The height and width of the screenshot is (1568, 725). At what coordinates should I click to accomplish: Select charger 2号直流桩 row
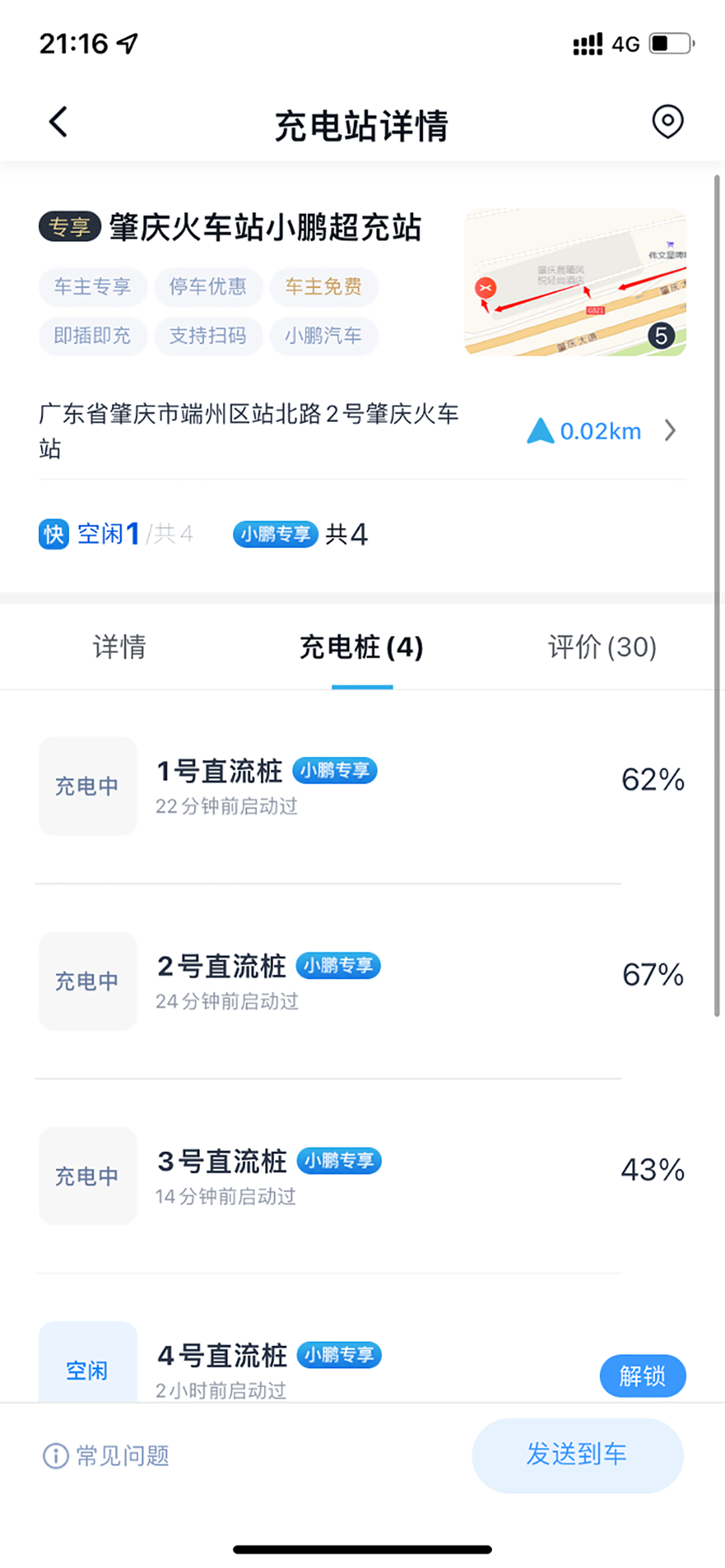[362, 981]
